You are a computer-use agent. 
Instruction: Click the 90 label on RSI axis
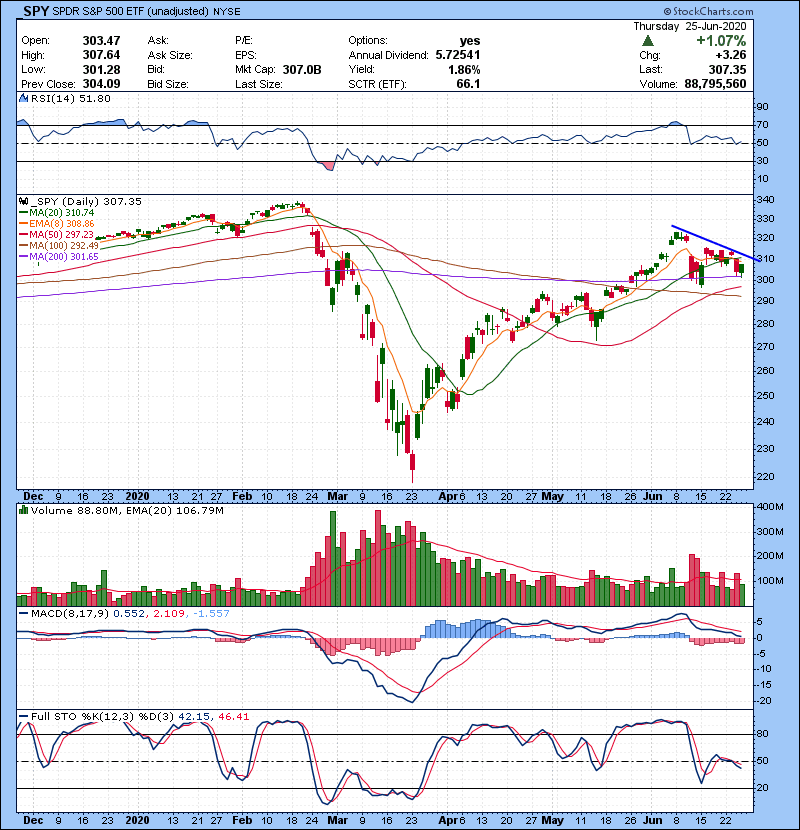point(762,107)
